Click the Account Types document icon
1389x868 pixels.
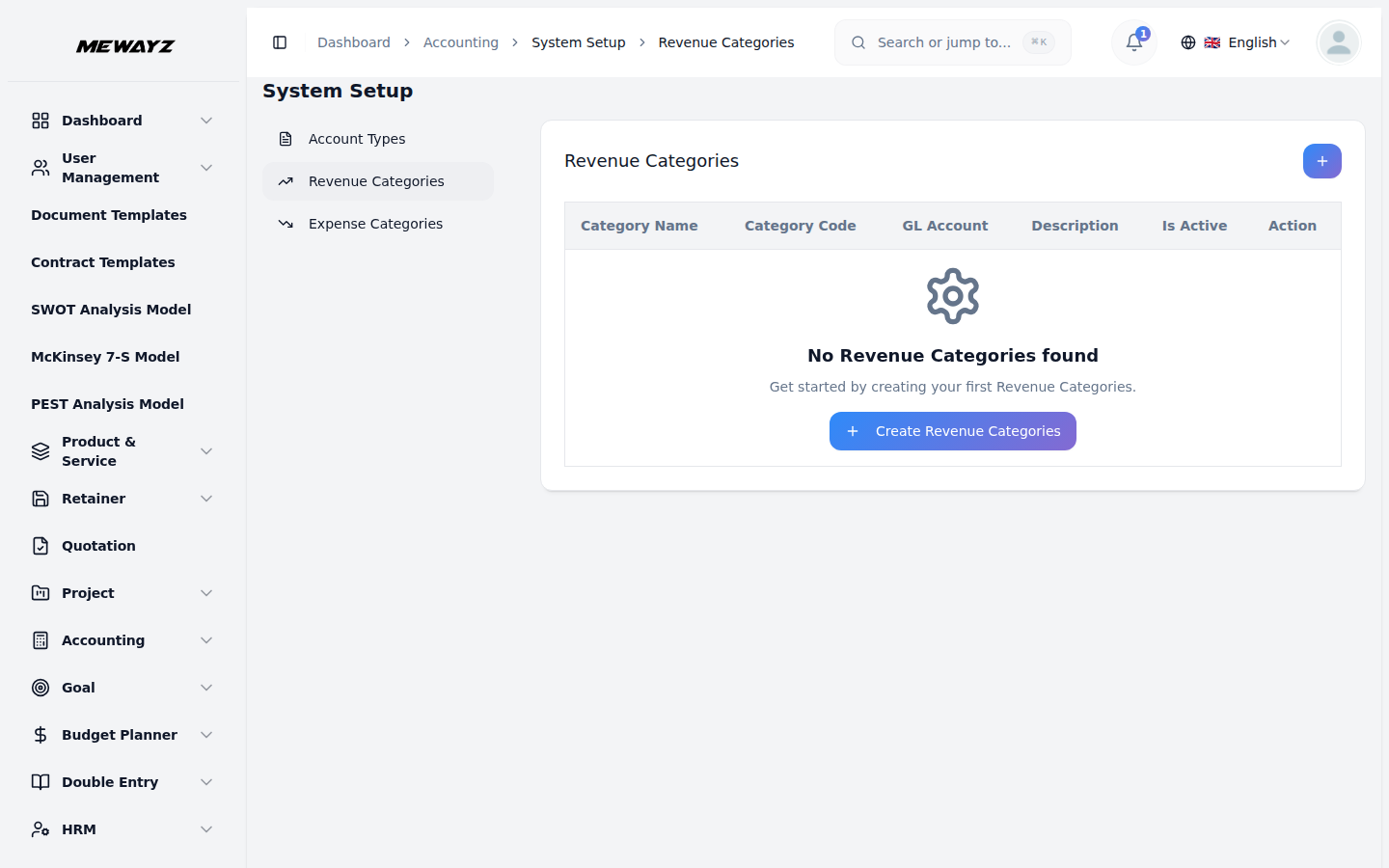(286, 138)
